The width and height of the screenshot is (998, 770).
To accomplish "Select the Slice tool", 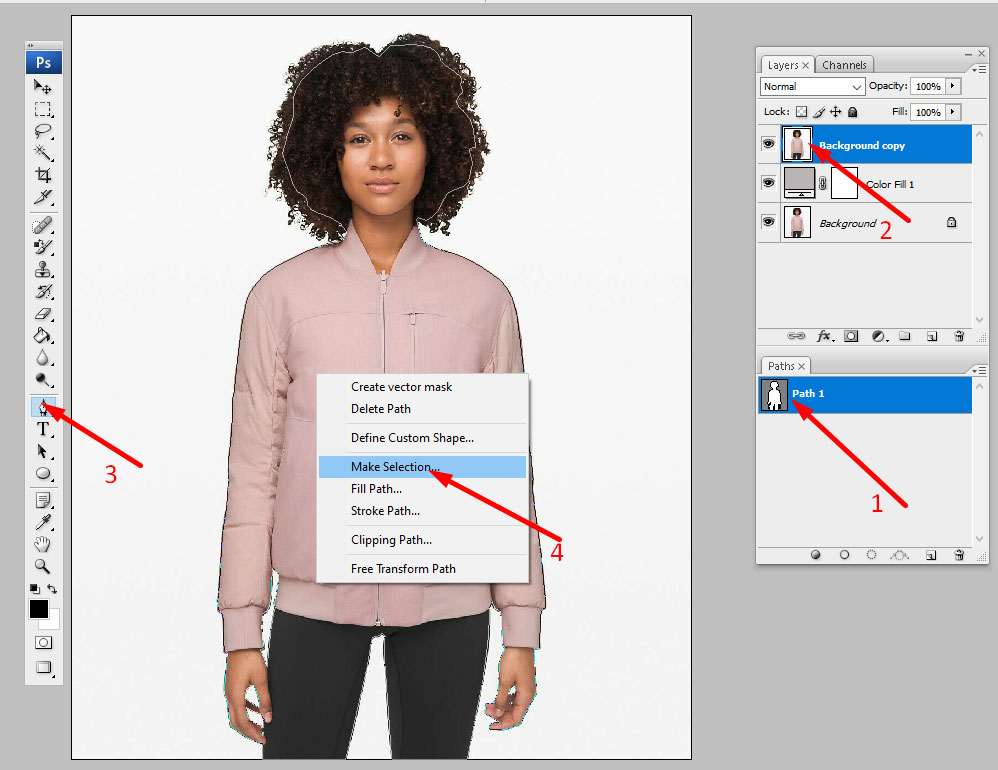I will point(43,197).
